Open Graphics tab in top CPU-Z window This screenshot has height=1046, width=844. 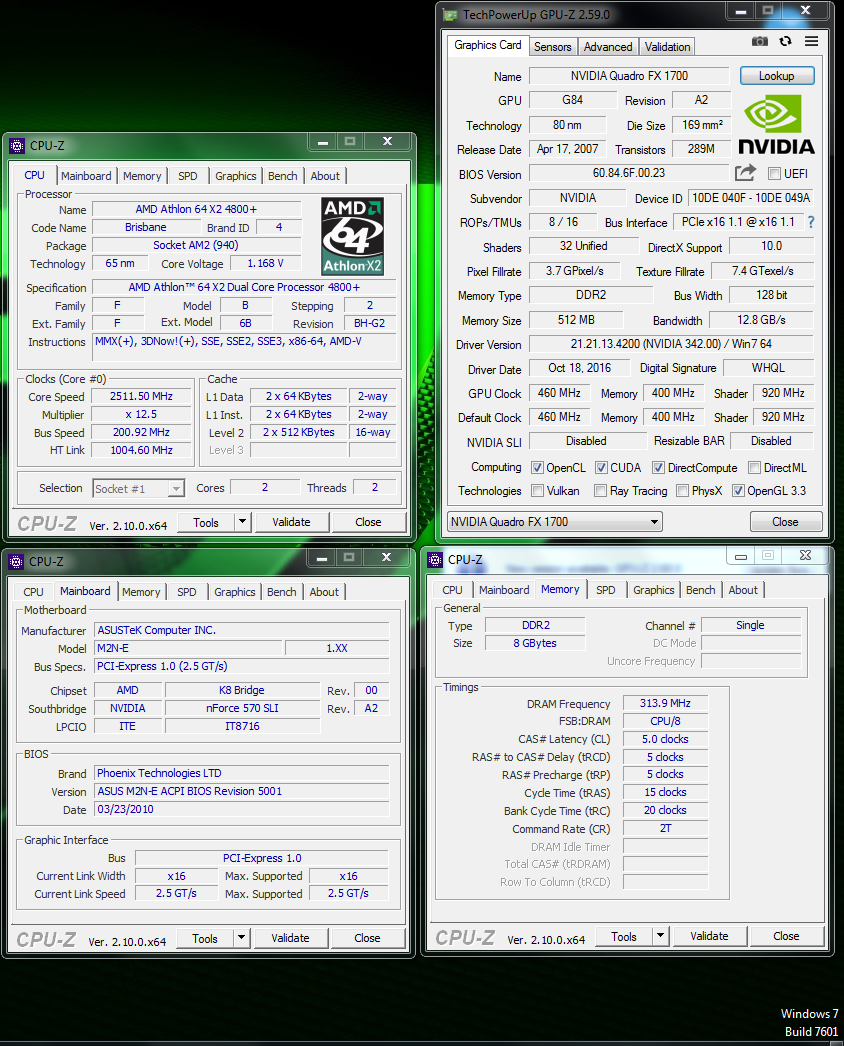[236, 176]
